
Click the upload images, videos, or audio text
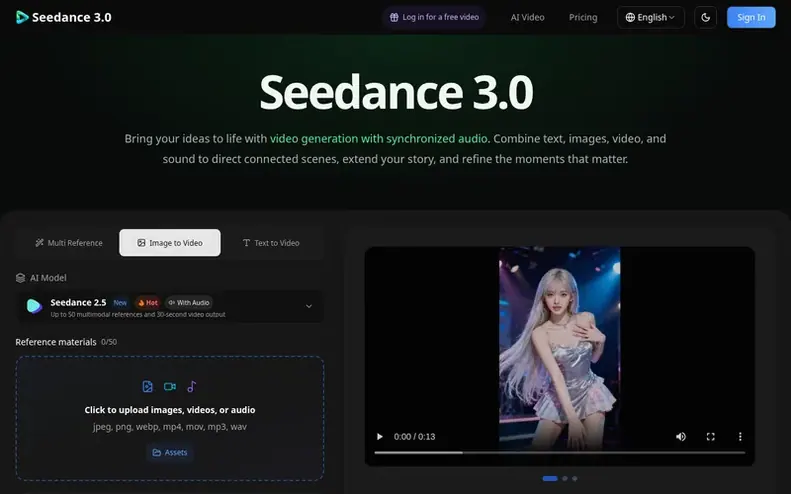point(170,410)
